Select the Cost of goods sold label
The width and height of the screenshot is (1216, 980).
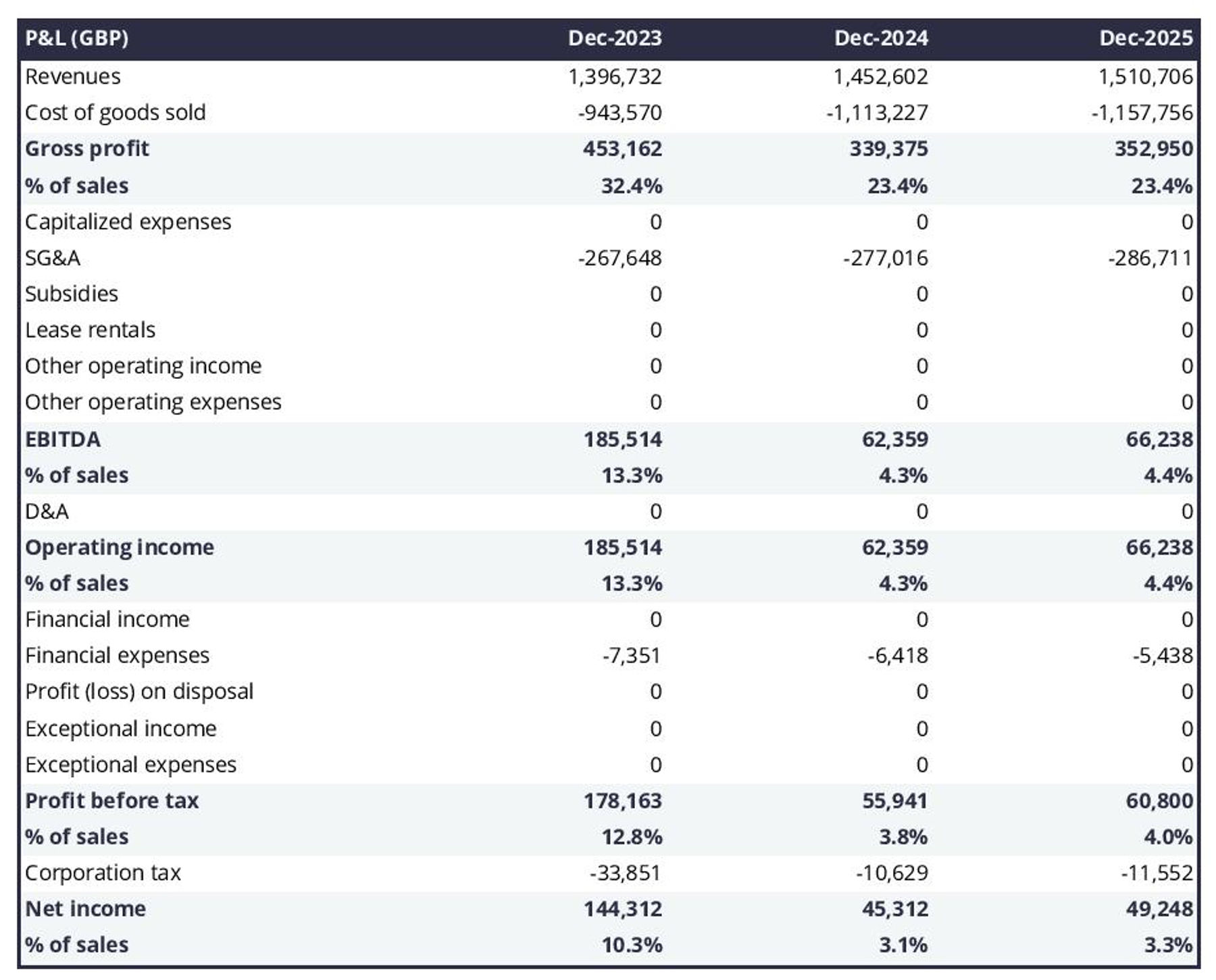[x=115, y=112]
